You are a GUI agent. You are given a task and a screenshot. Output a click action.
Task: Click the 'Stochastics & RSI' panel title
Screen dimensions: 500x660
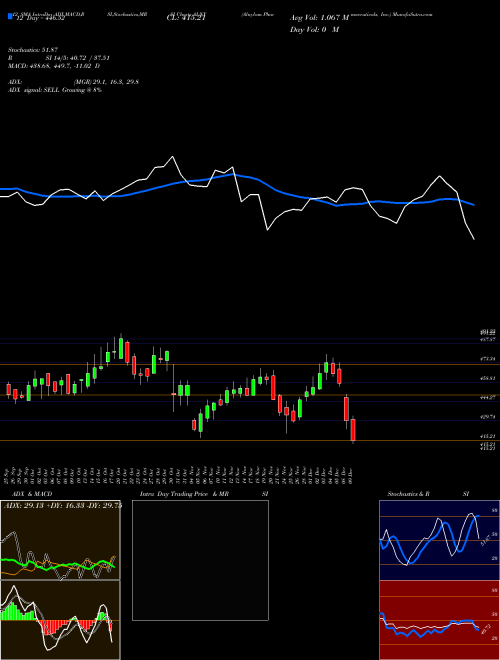[428, 494]
